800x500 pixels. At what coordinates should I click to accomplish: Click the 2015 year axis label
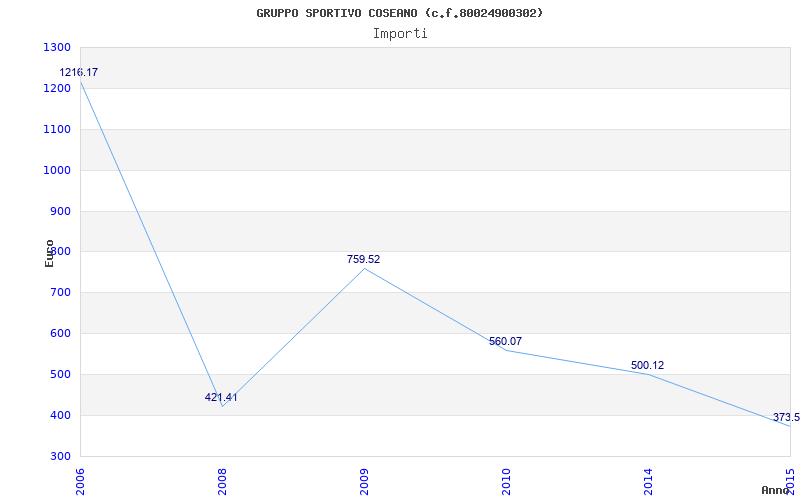point(790,482)
